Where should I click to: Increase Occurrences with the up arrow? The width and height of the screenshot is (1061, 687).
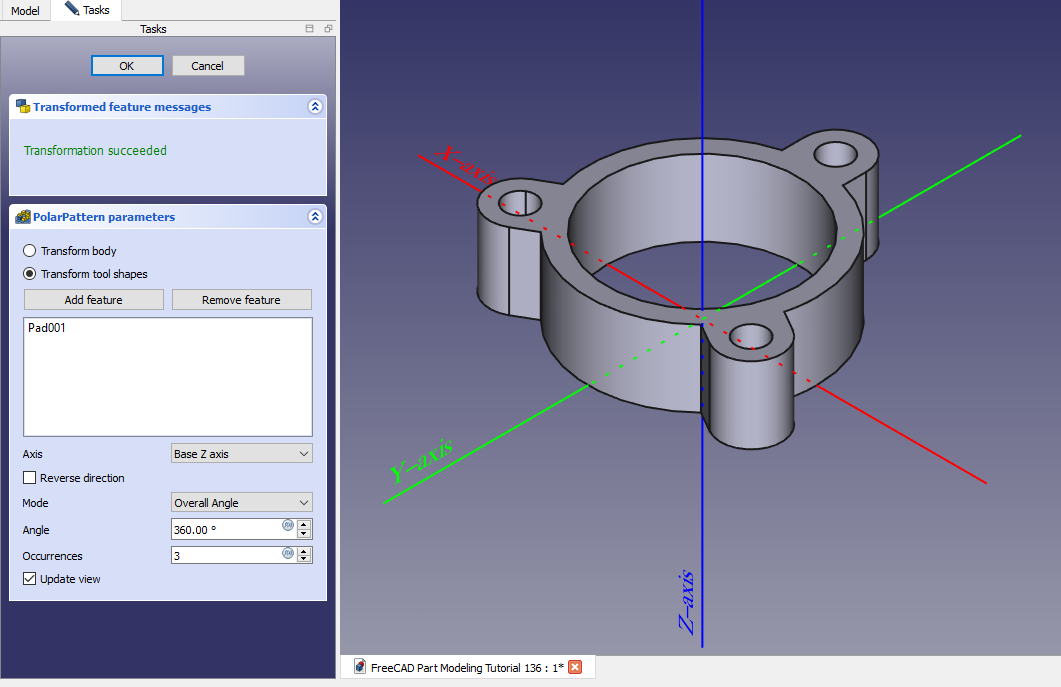point(305,550)
